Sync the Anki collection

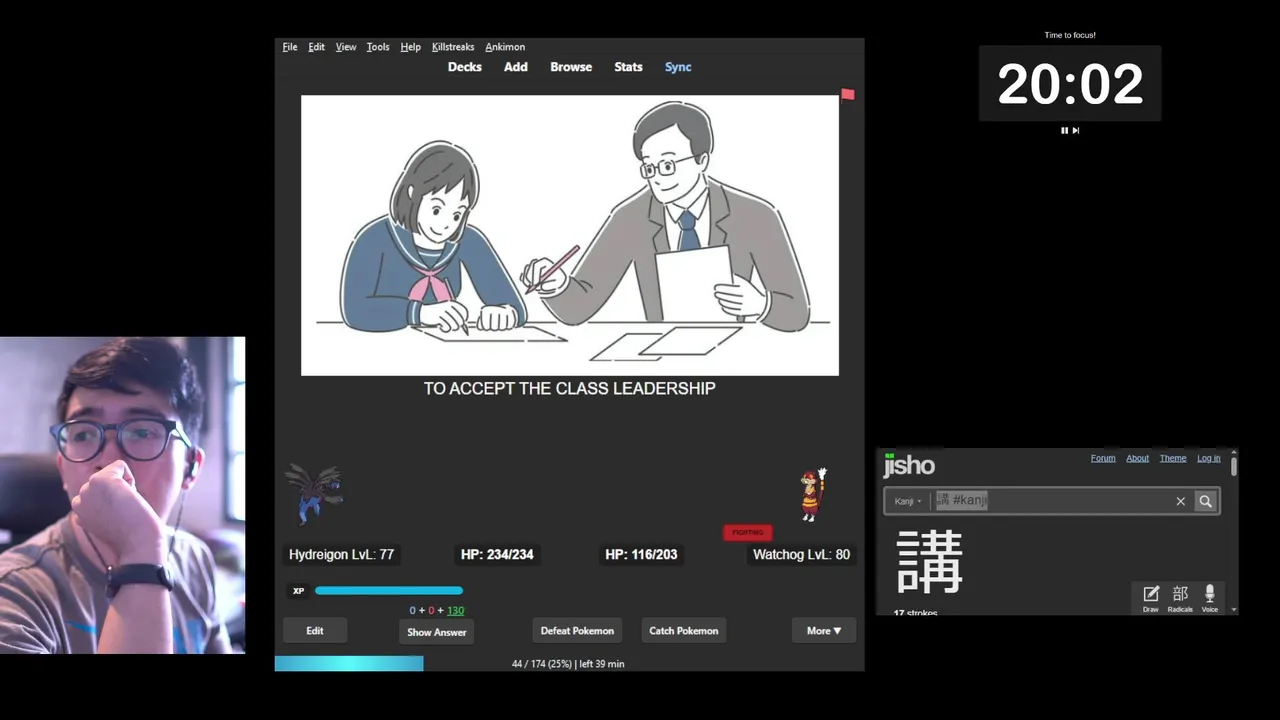pos(678,67)
